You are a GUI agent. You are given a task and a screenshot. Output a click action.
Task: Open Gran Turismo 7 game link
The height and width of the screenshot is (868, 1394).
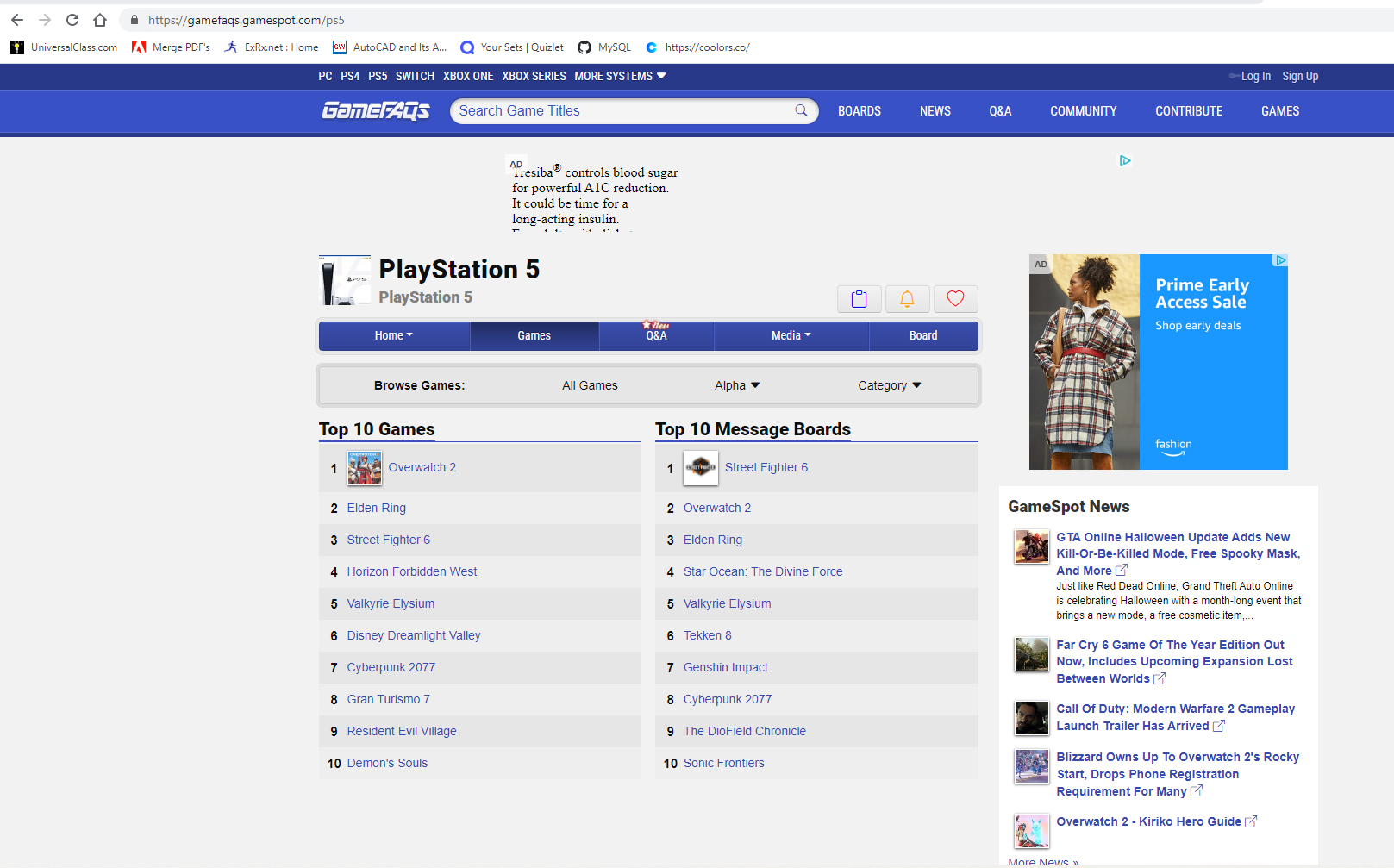pyautogui.click(x=389, y=699)
